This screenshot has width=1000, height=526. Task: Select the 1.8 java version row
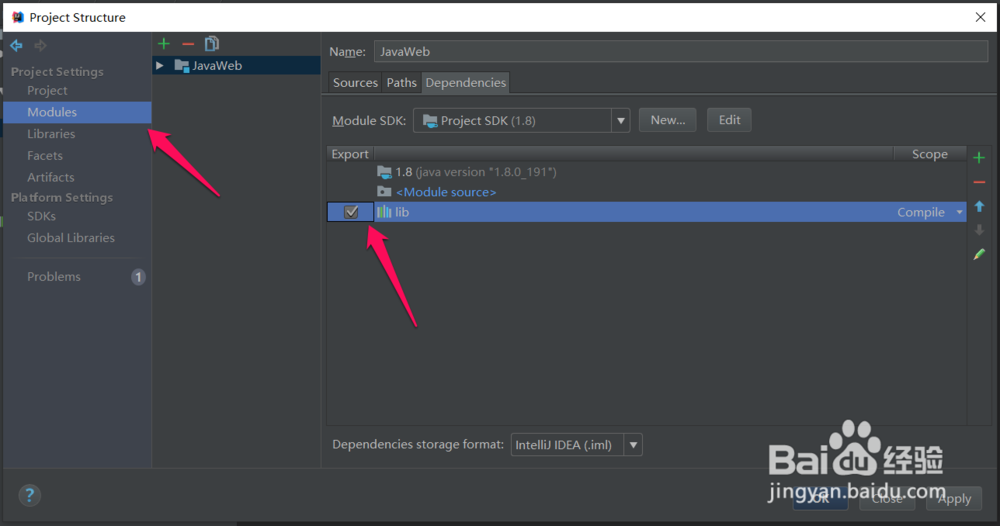(x=647, y=172)
